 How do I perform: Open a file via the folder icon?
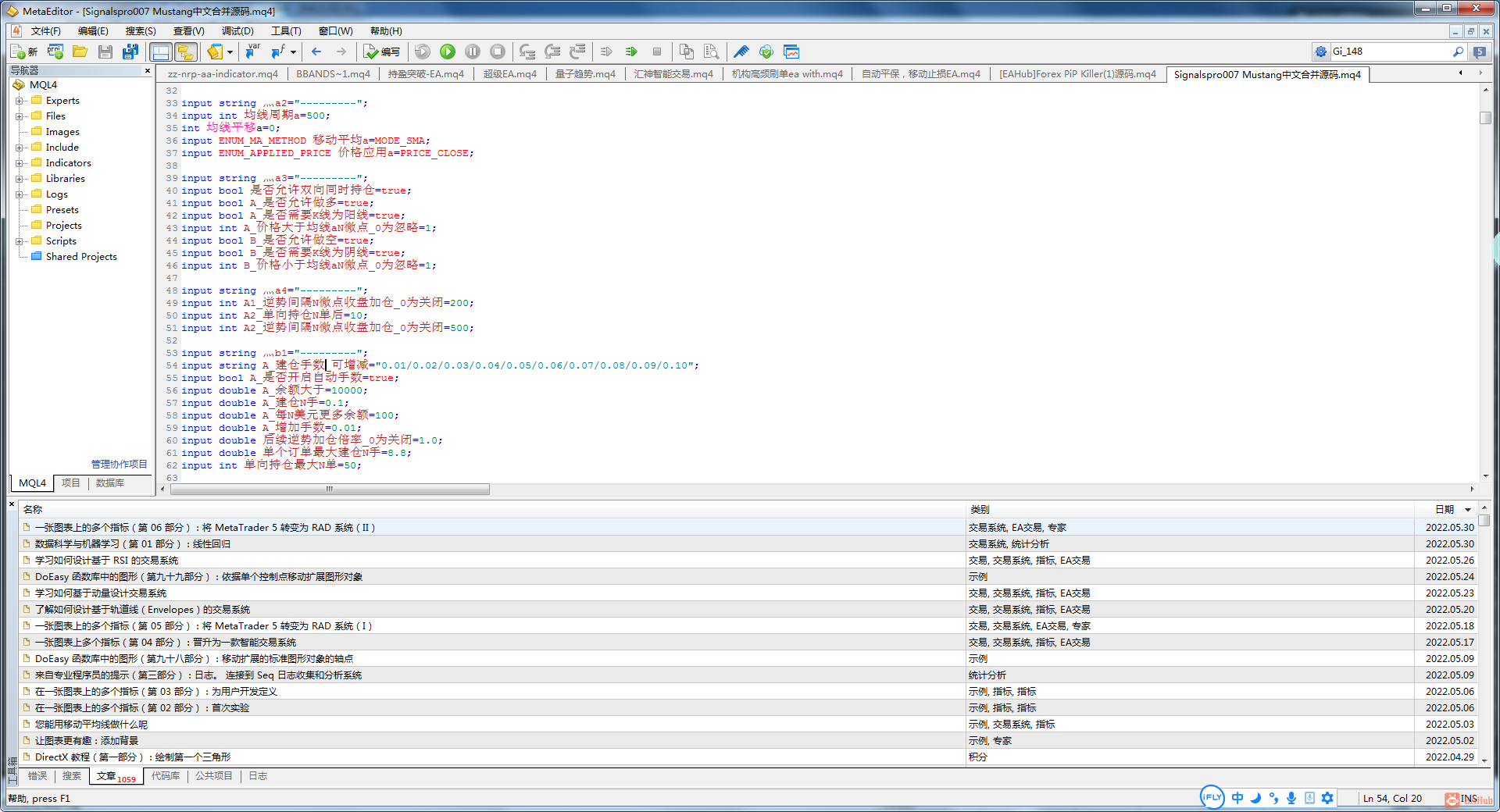click(x=80, y=52)
